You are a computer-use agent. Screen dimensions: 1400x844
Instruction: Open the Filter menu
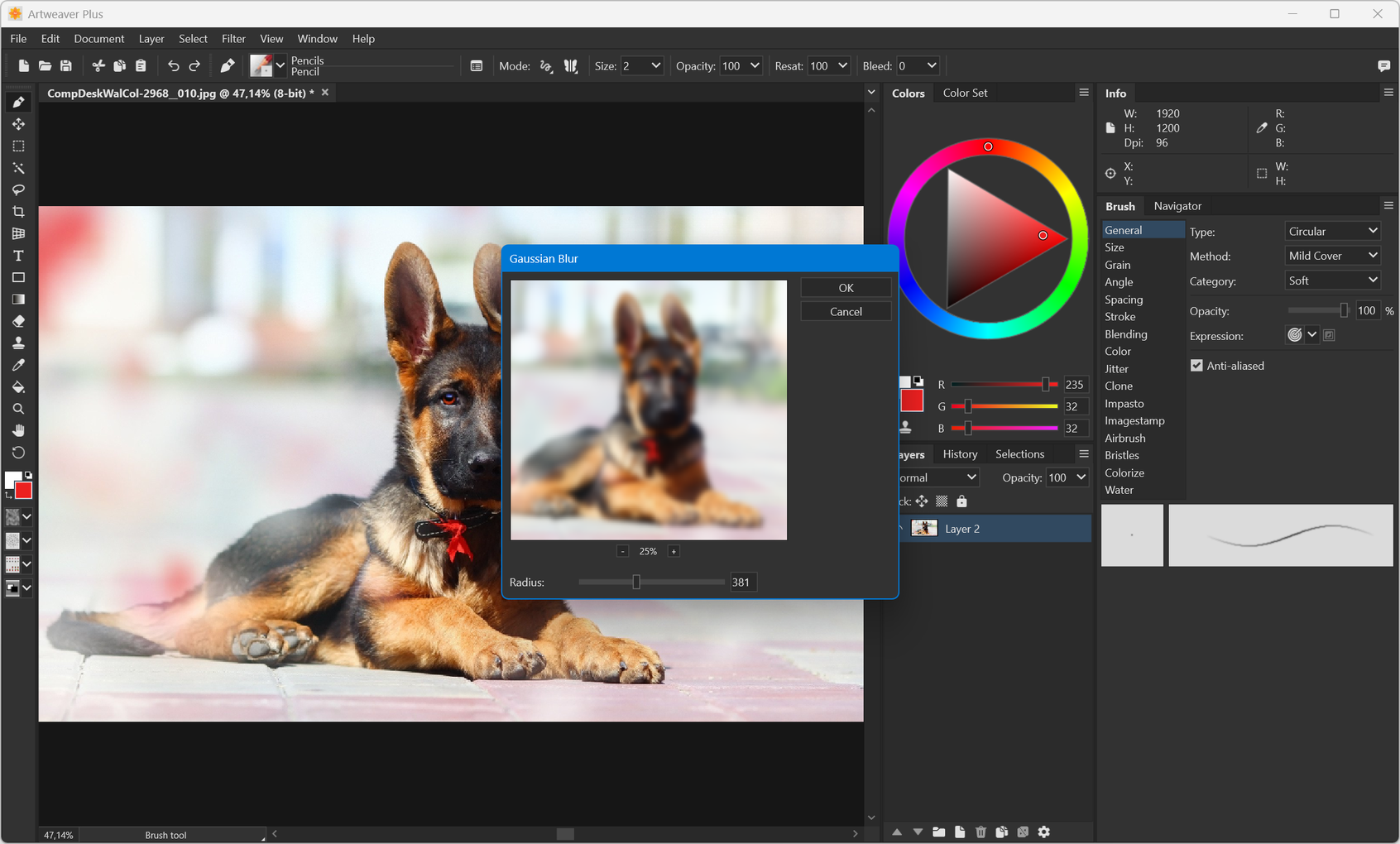click(x=233, y=39)
